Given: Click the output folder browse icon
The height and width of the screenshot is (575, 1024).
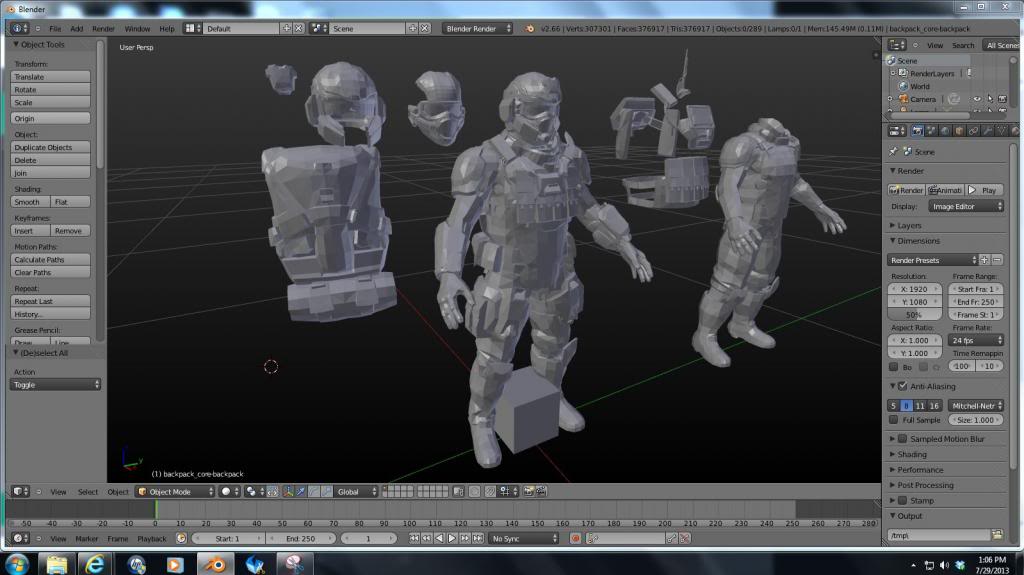Looking at the screenshot, I should point(996,535).
